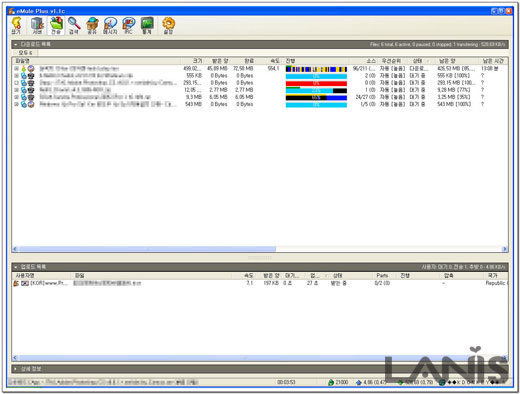Sort uploads by 국가 country column header
Screen dimensions: 520x394
[494, 276]
